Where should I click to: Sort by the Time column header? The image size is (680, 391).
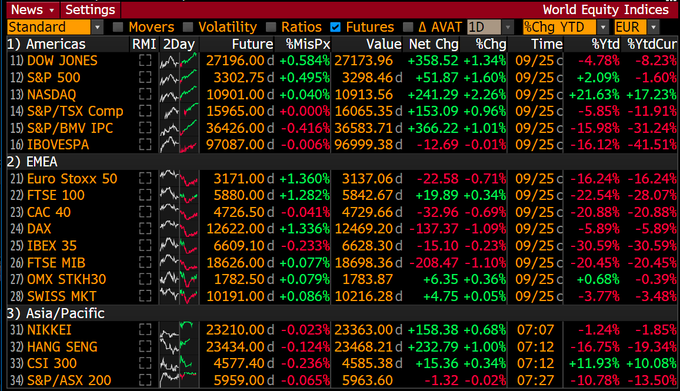coord(547,44)
